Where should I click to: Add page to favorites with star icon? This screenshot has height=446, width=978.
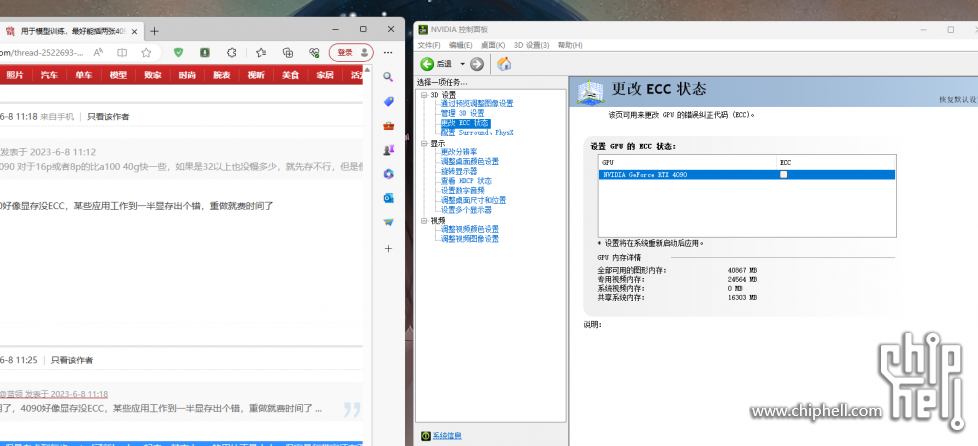pos(146,52)
